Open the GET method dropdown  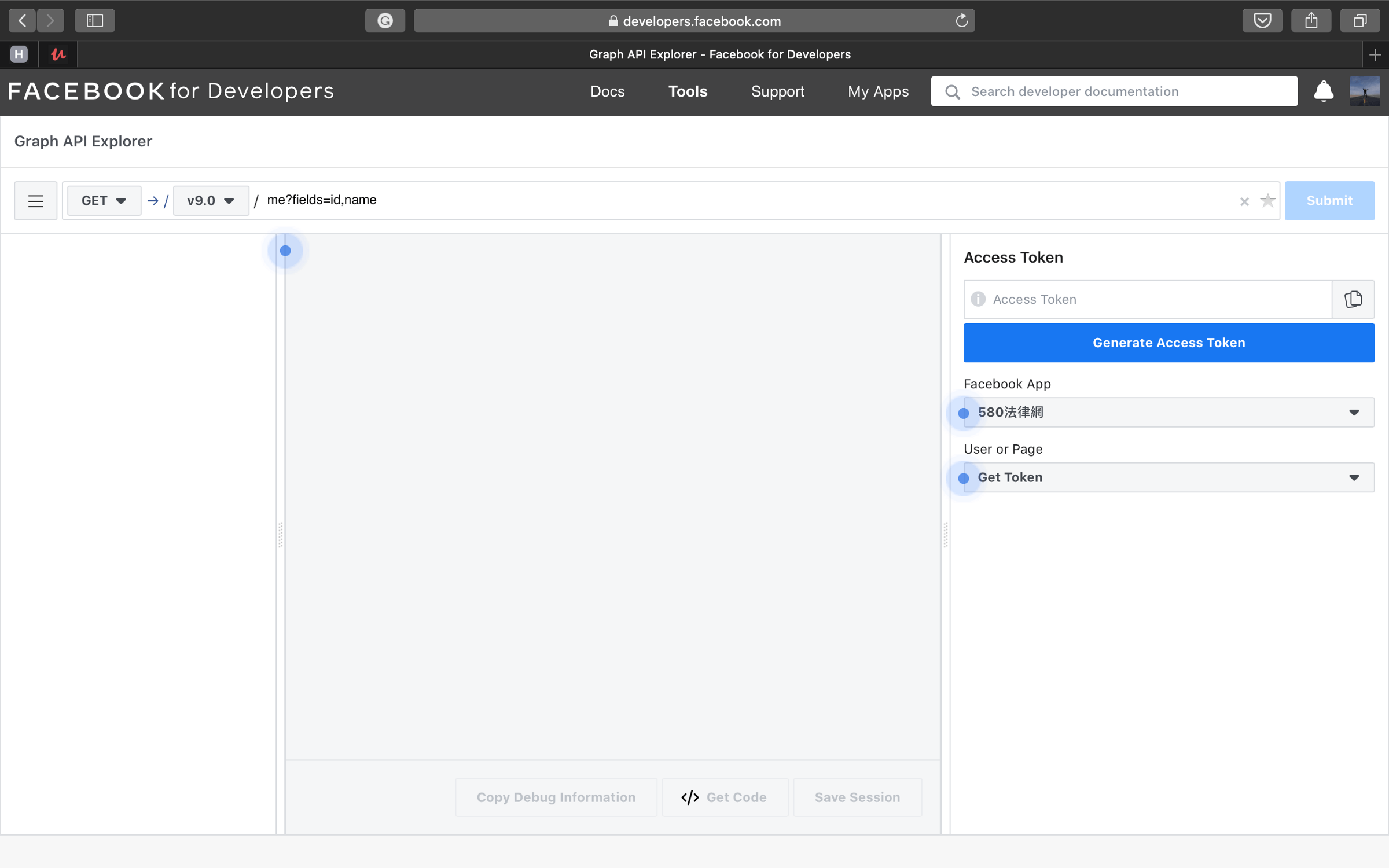pos(104,201)
